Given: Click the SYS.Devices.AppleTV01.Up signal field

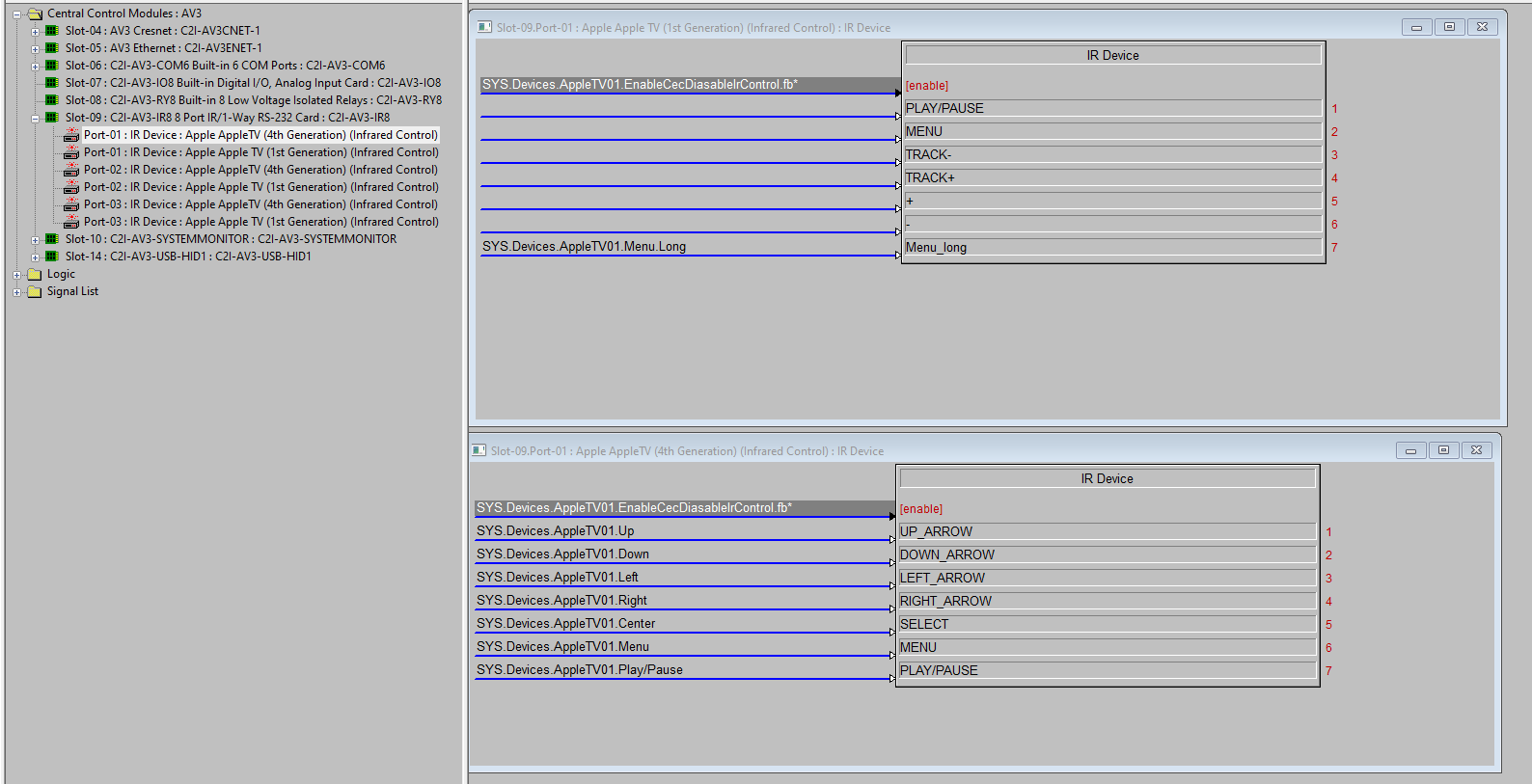Looking at the screenshot, I should [684, 531].
